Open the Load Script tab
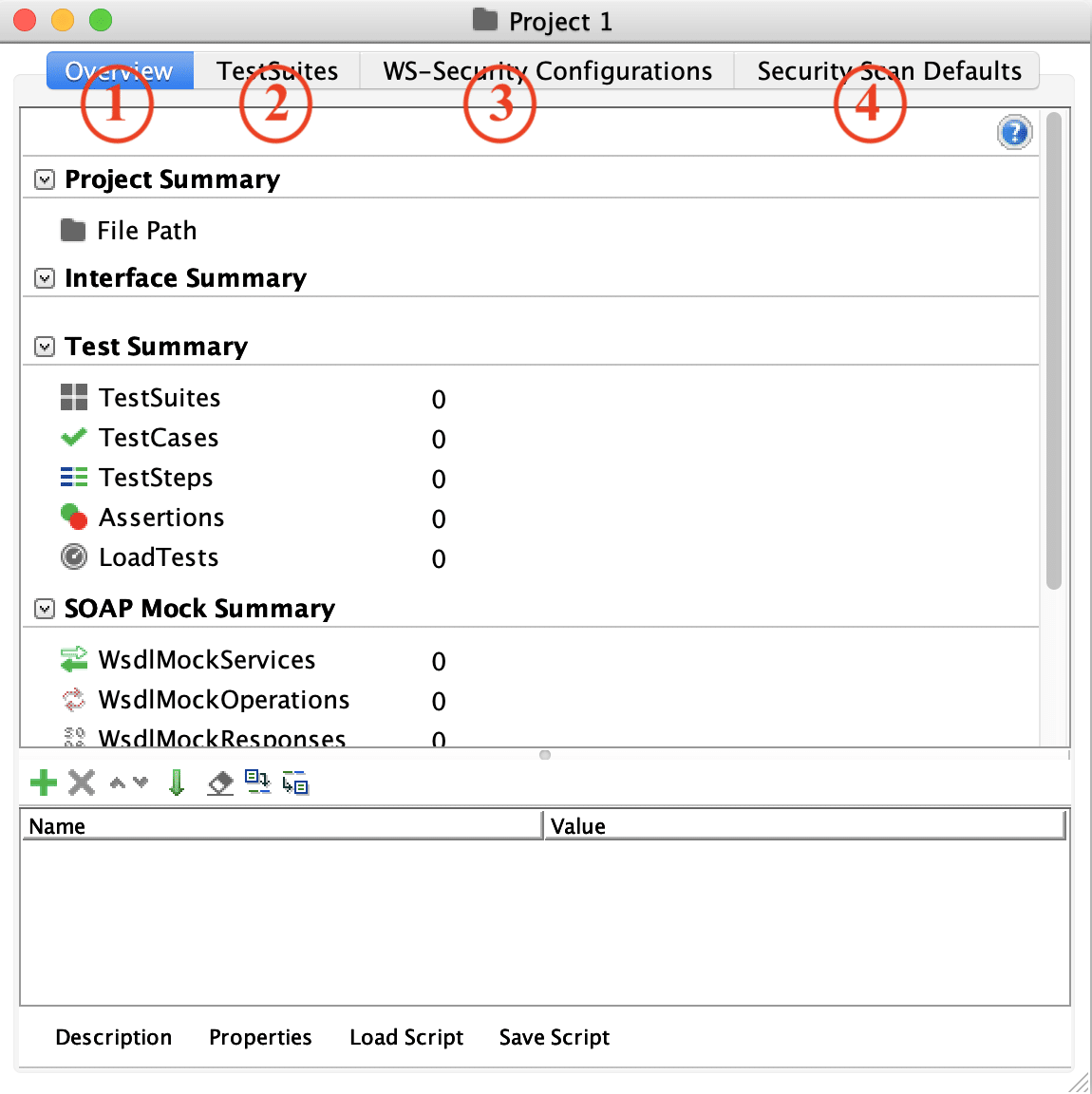 (x=406, y=1037)
